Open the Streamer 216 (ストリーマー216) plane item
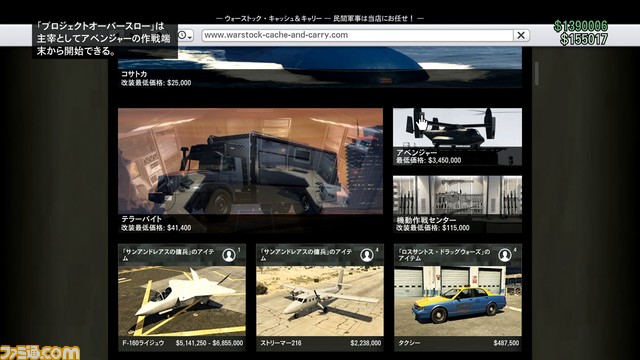The width and height of the screenshot is (640, 360). click(320, 298)
